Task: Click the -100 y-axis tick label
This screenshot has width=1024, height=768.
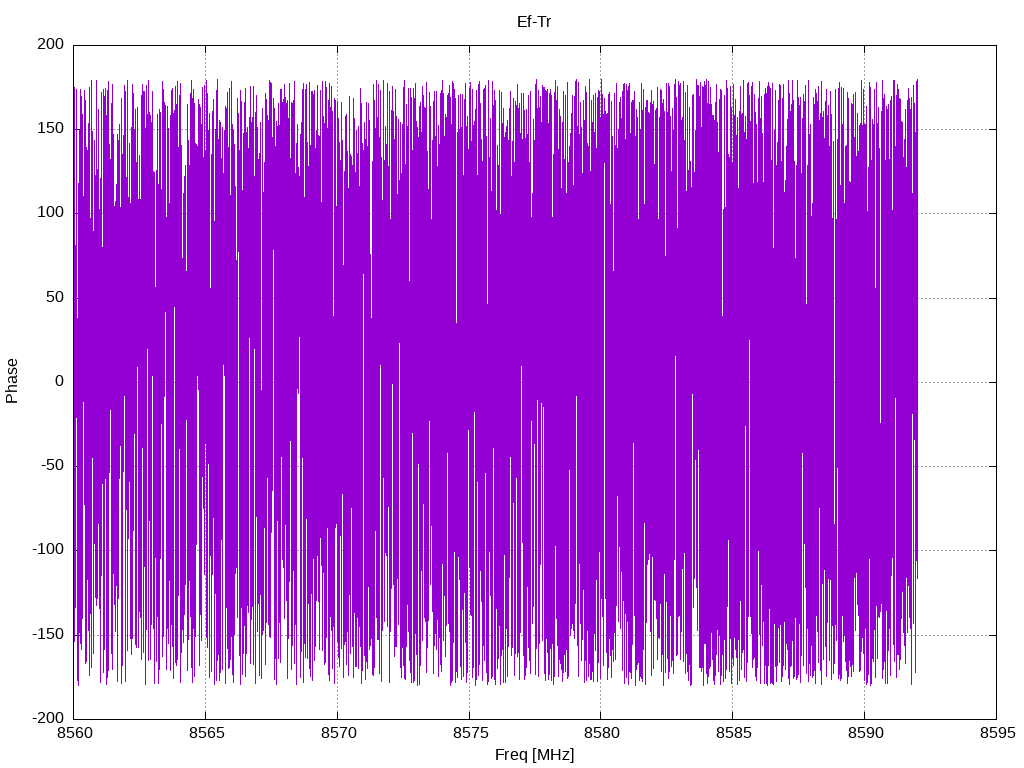Action: 48,550
